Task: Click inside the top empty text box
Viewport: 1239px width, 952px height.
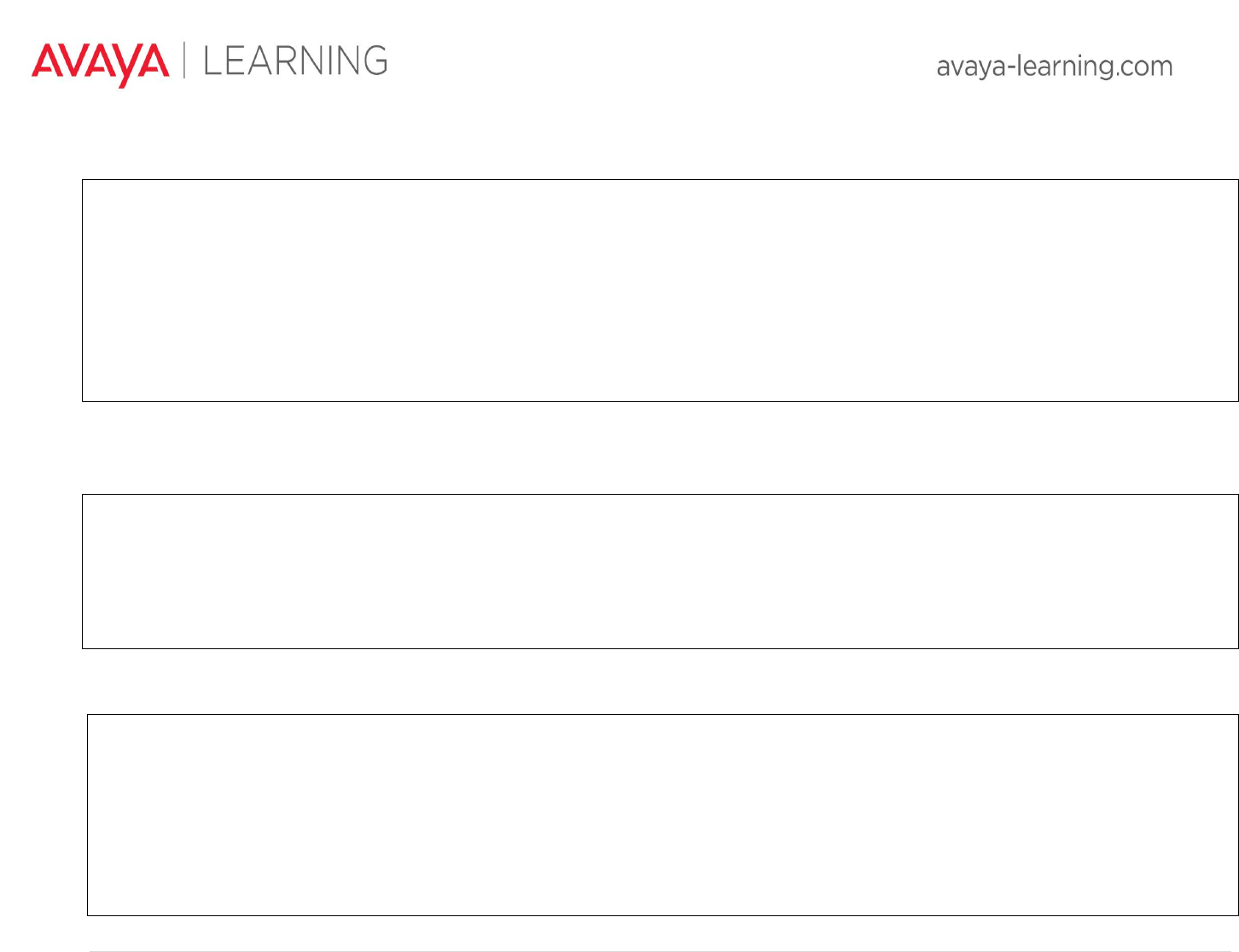Action: point(660,290)
